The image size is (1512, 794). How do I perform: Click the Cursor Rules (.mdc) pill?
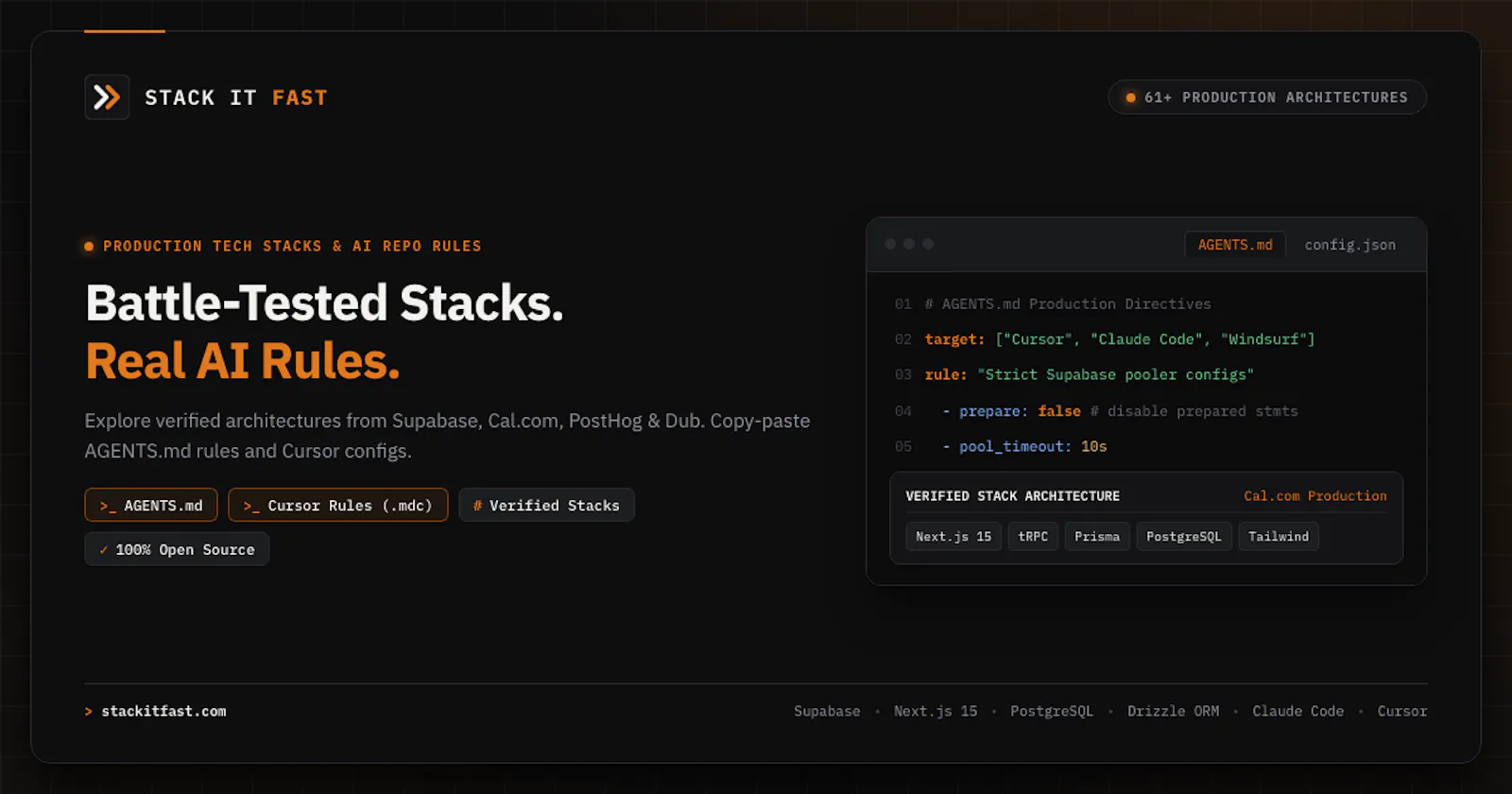coord(338,505)
